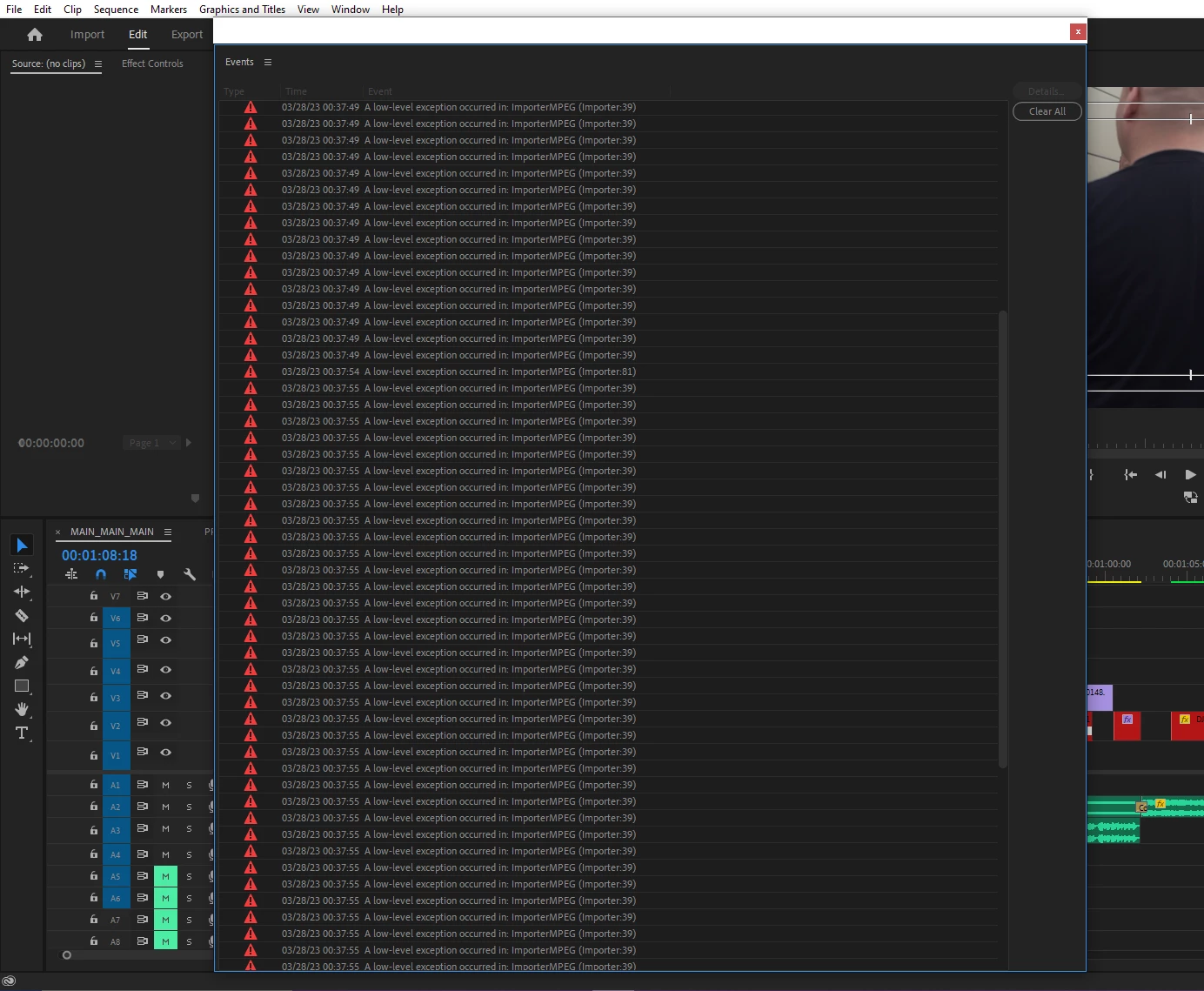
Task: Open the Sequence menu
Action: pos(116,10)
